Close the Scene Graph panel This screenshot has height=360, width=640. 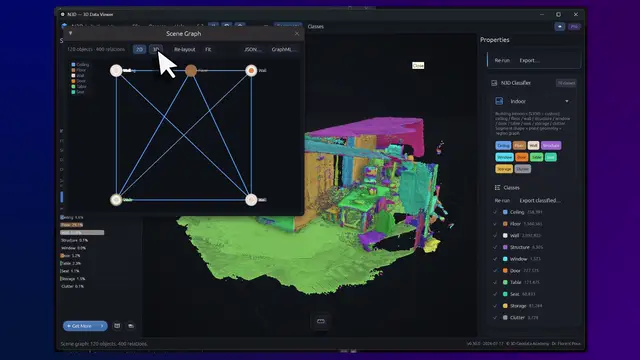[297, 33]
